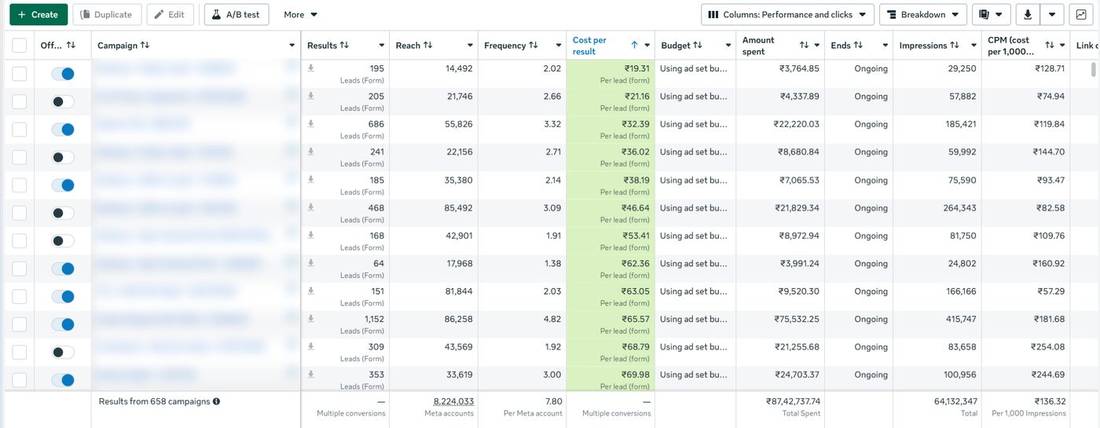Turn on campaign with 241 results
Image resolution: width=1100 pixels, height=428 pixels.
63,157
